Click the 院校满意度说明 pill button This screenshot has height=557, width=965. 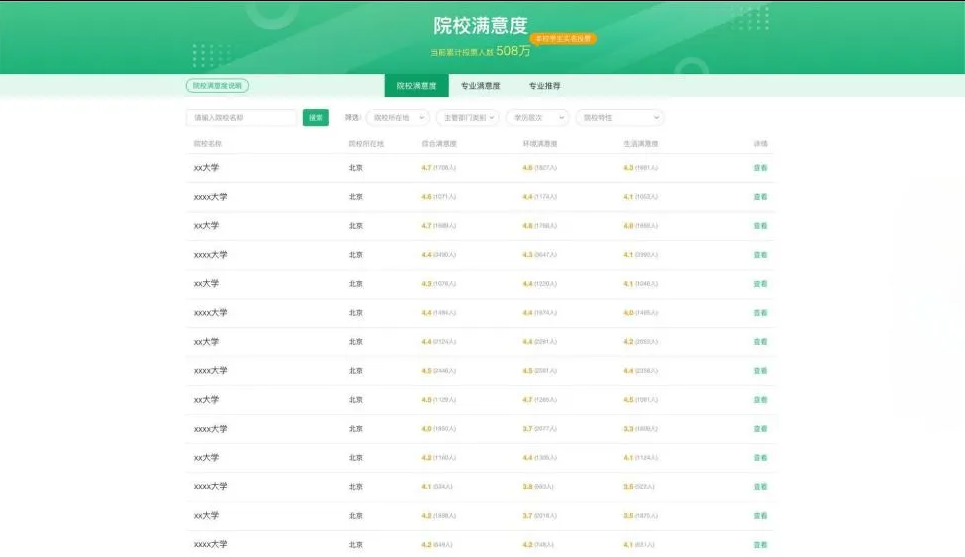[x=217, y=86]
